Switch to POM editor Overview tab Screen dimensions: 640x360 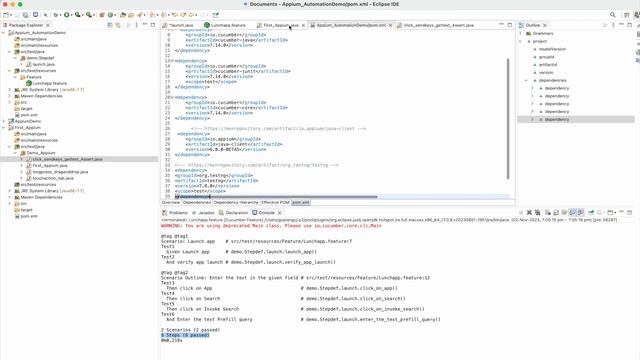tap(171, 202)
